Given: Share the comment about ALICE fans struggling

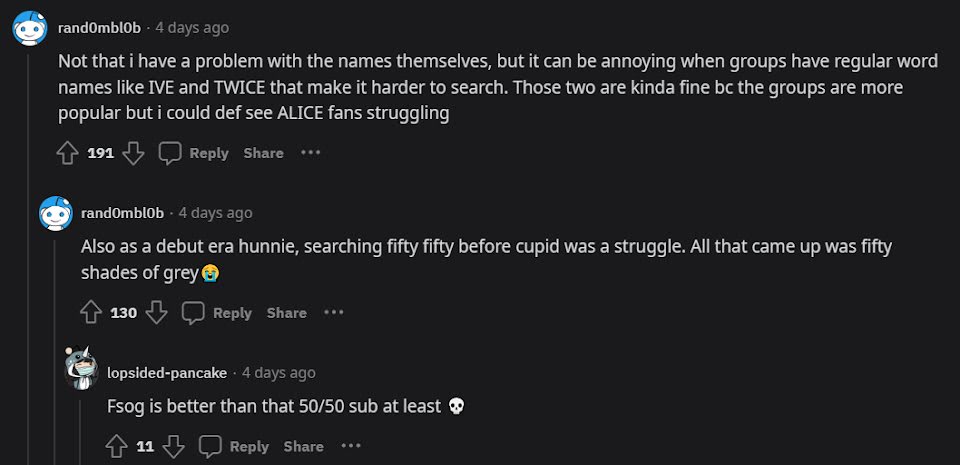Looking at the screenshot, I should click(263, 153).
